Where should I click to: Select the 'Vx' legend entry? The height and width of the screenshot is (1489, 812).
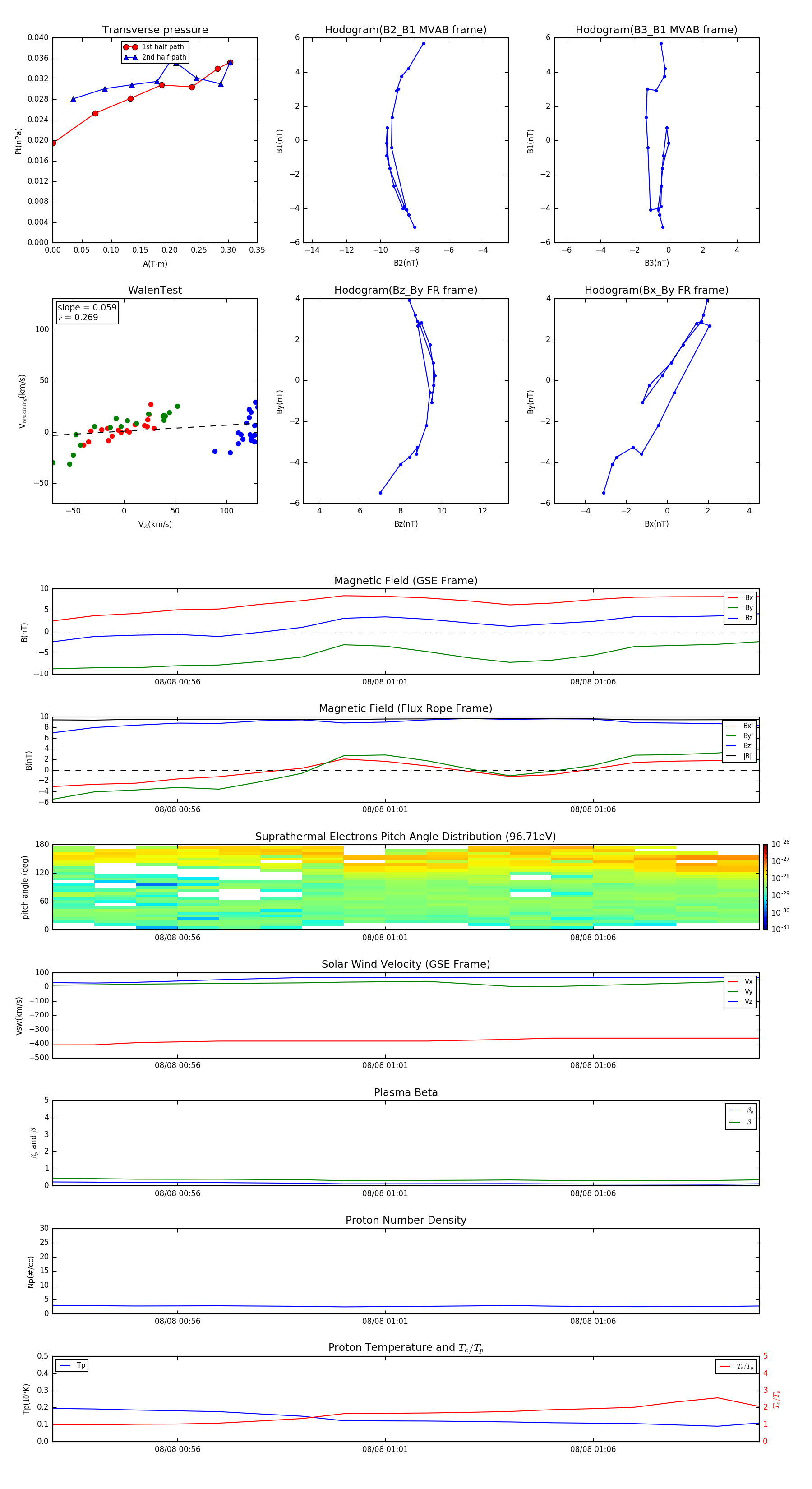740,982
